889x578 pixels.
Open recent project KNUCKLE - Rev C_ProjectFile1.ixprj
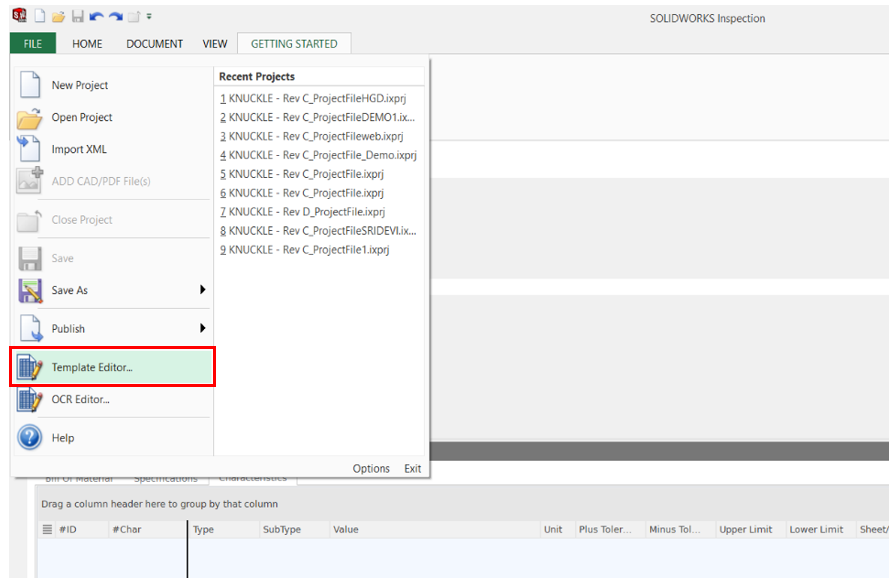click(x=305, y=250)
